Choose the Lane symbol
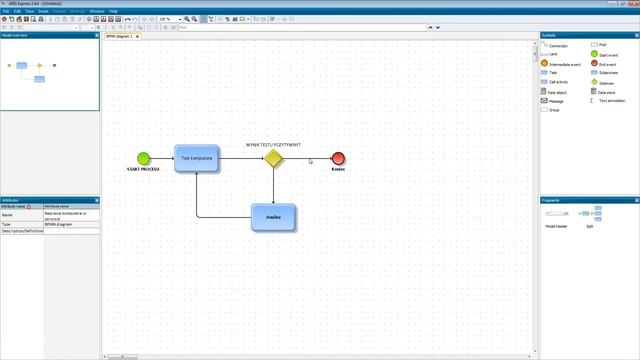The width and height of the screenshot is (640, 360). click(x=549, y=54)
